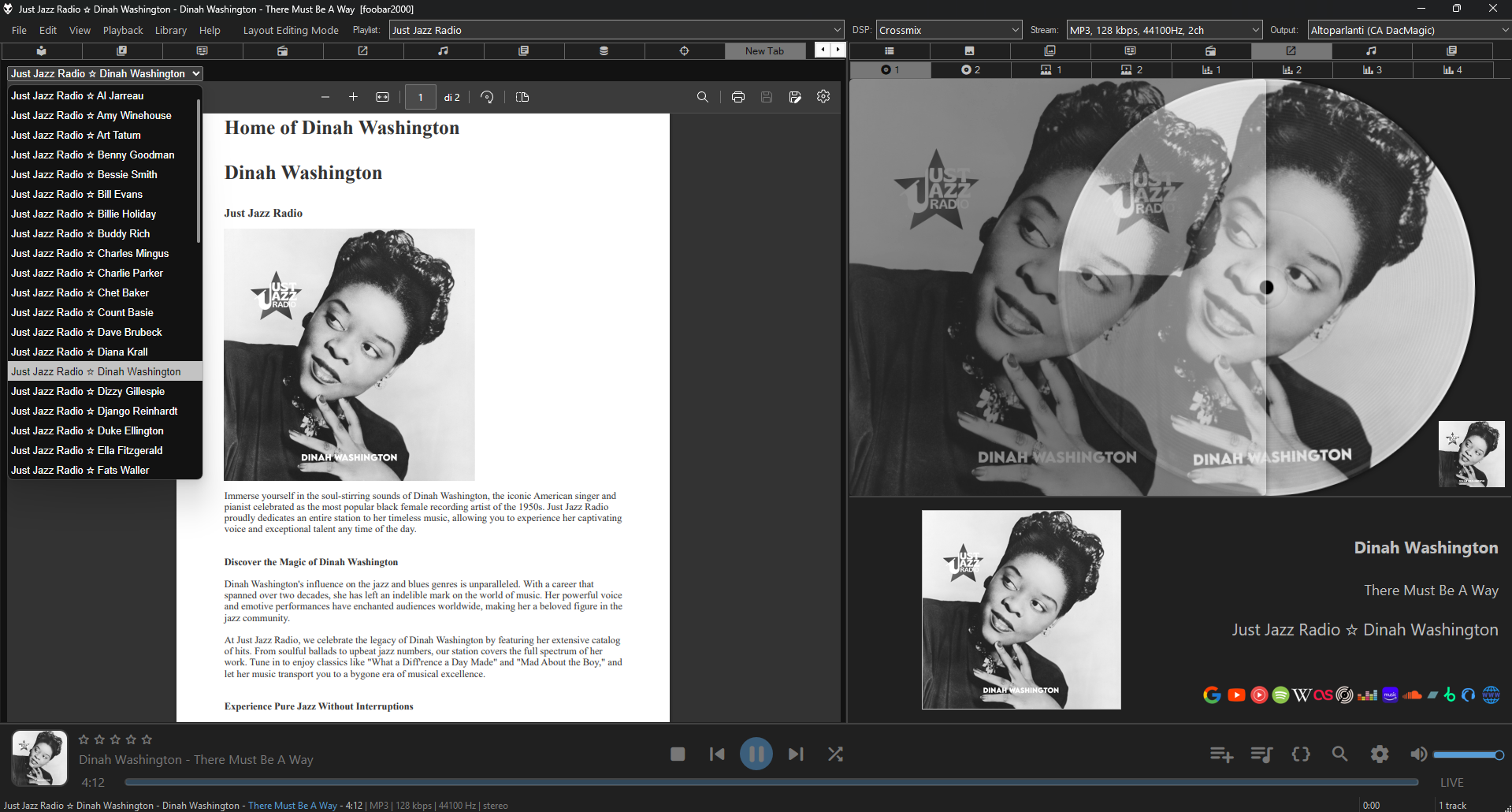Expand the DSP Crossmix dropdown
The width and height of the screenshot is (1512, 812).
[x=949, y=30]
